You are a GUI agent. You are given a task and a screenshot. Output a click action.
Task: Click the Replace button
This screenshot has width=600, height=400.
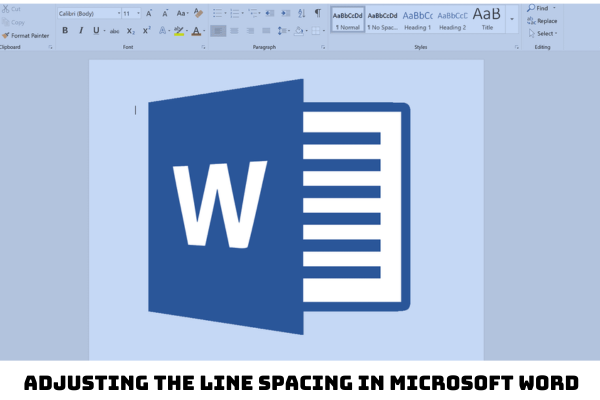(542, 21)
